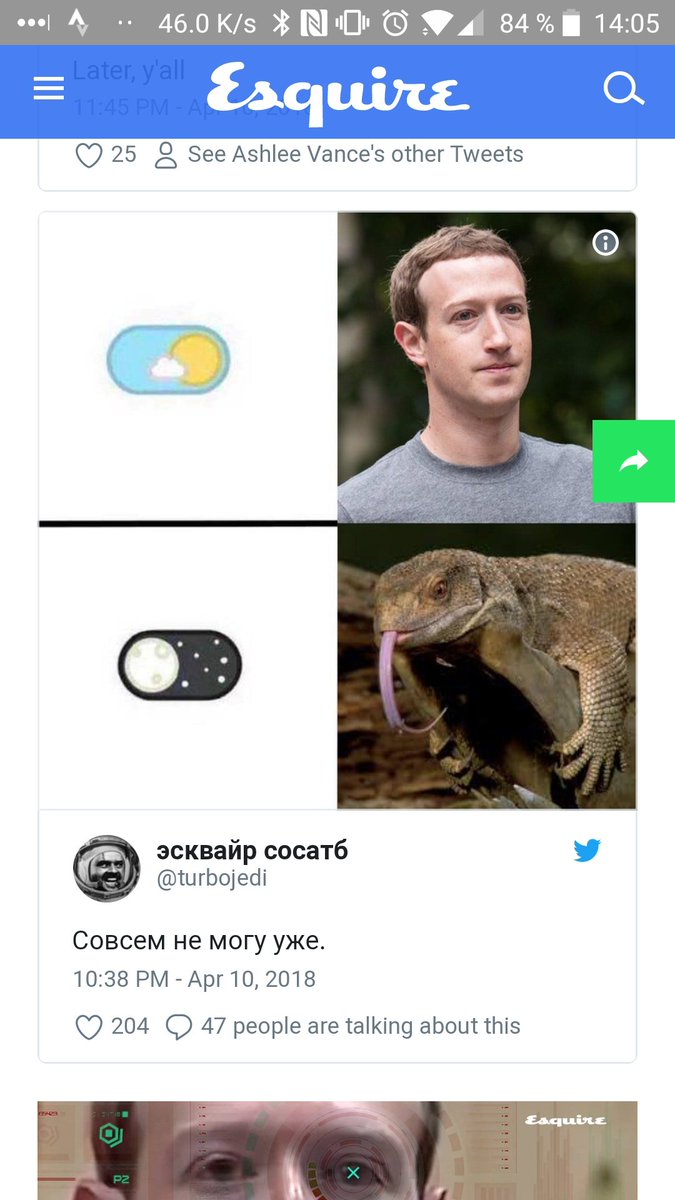Open the man's portrait photo in tweet

click(487, 367)
